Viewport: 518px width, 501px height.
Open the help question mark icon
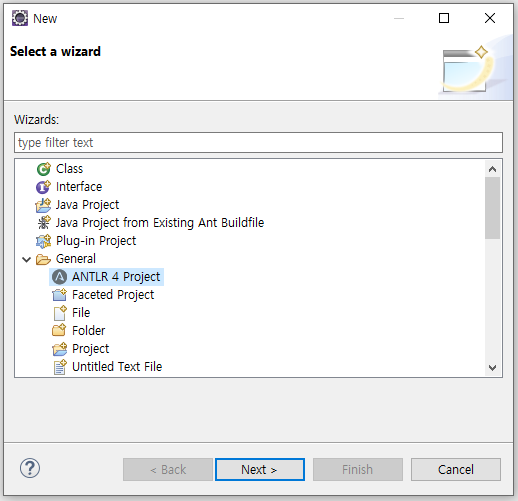coord(30,468)
